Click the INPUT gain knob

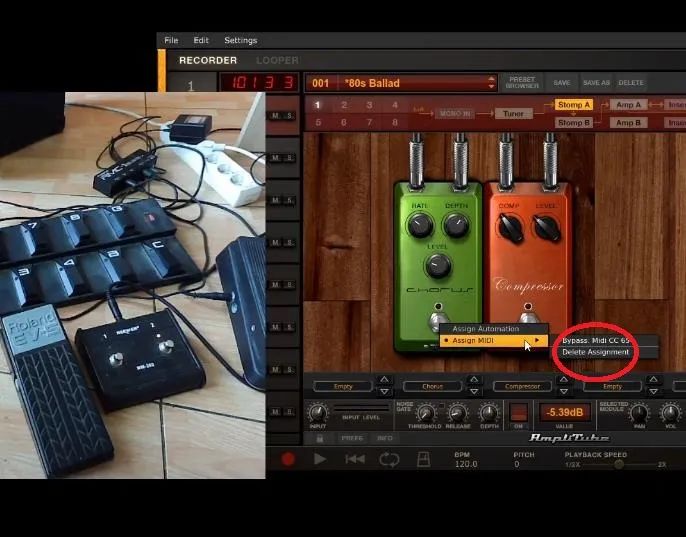(318, 412)
